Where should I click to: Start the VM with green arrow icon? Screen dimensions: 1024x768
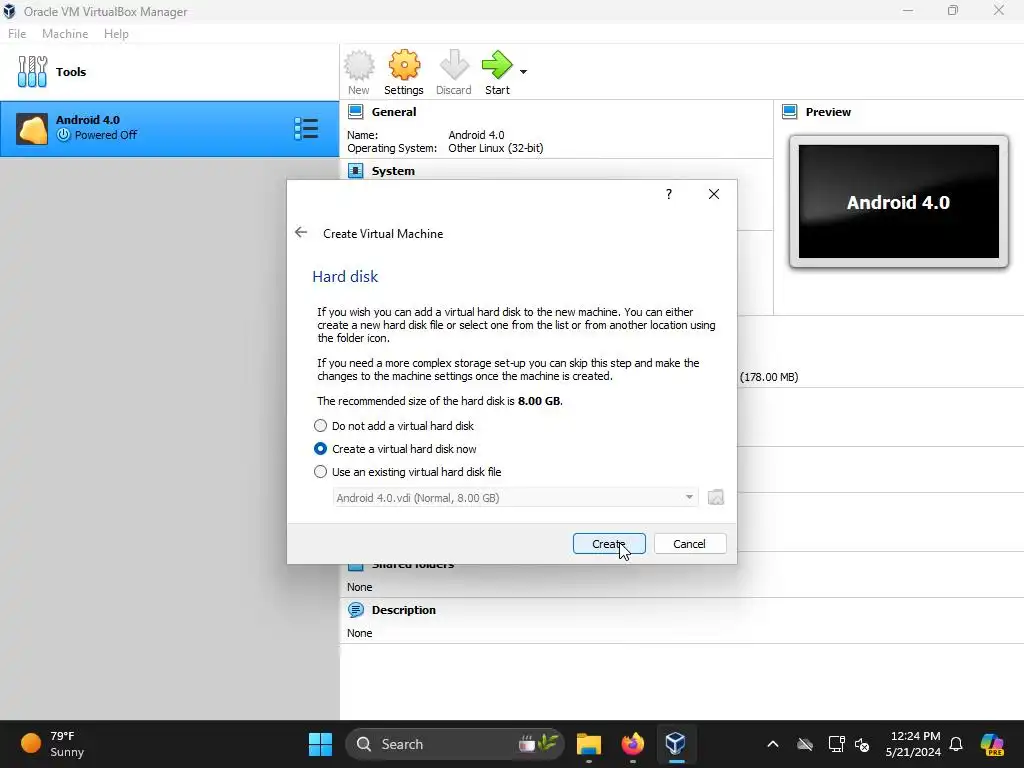click(497, 65)
